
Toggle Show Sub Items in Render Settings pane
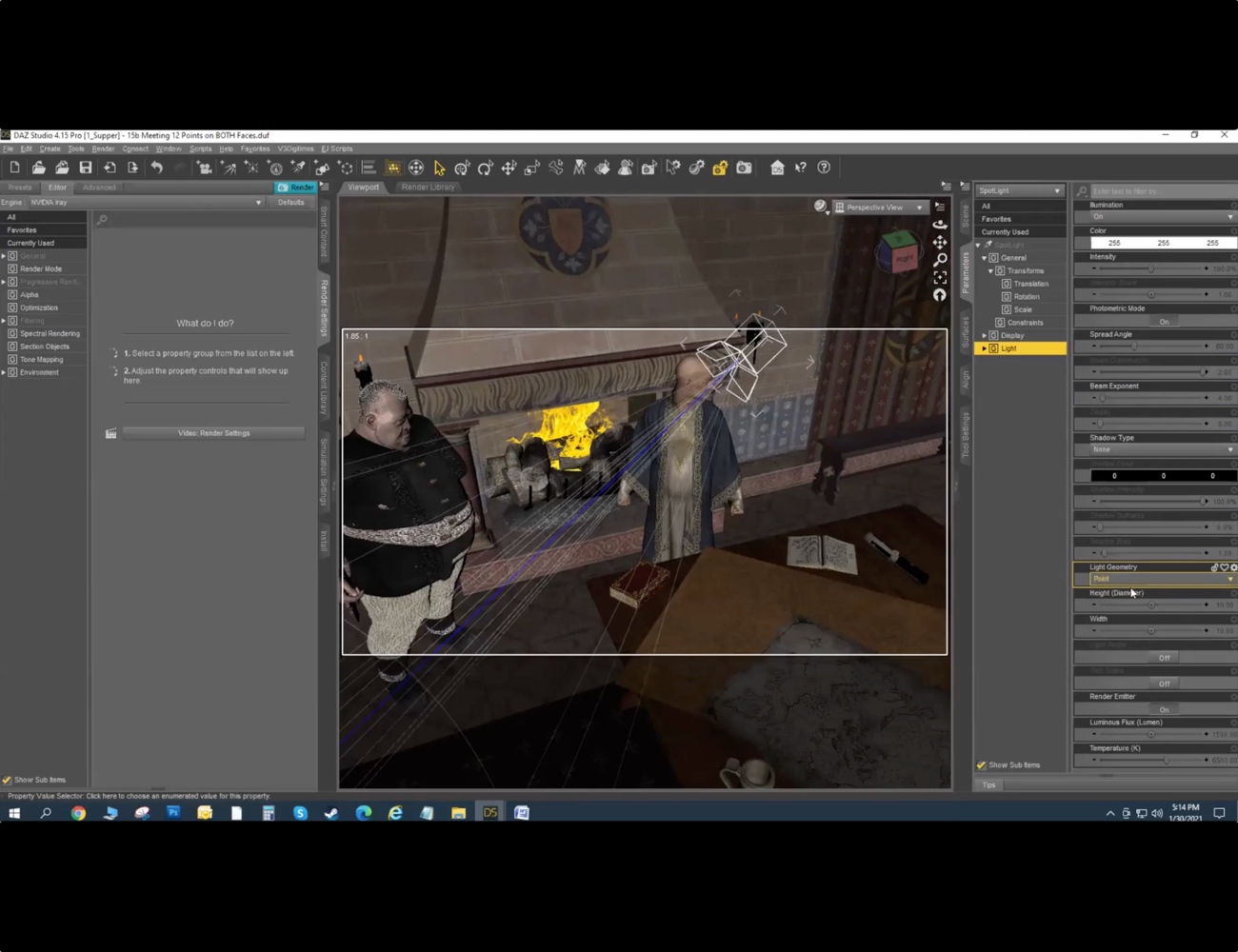click(8, 780)
